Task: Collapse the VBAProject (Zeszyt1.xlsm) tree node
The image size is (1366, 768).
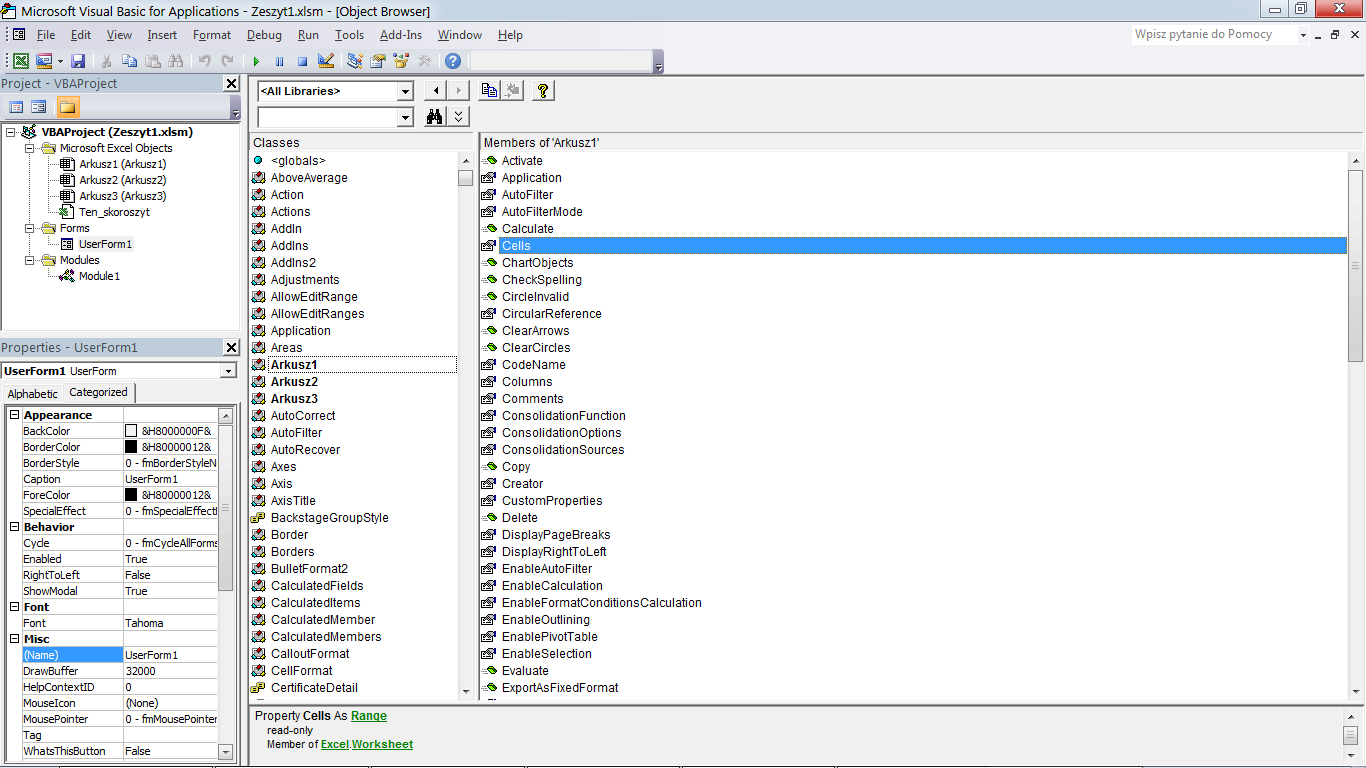Action: click(x=10, y=132)
